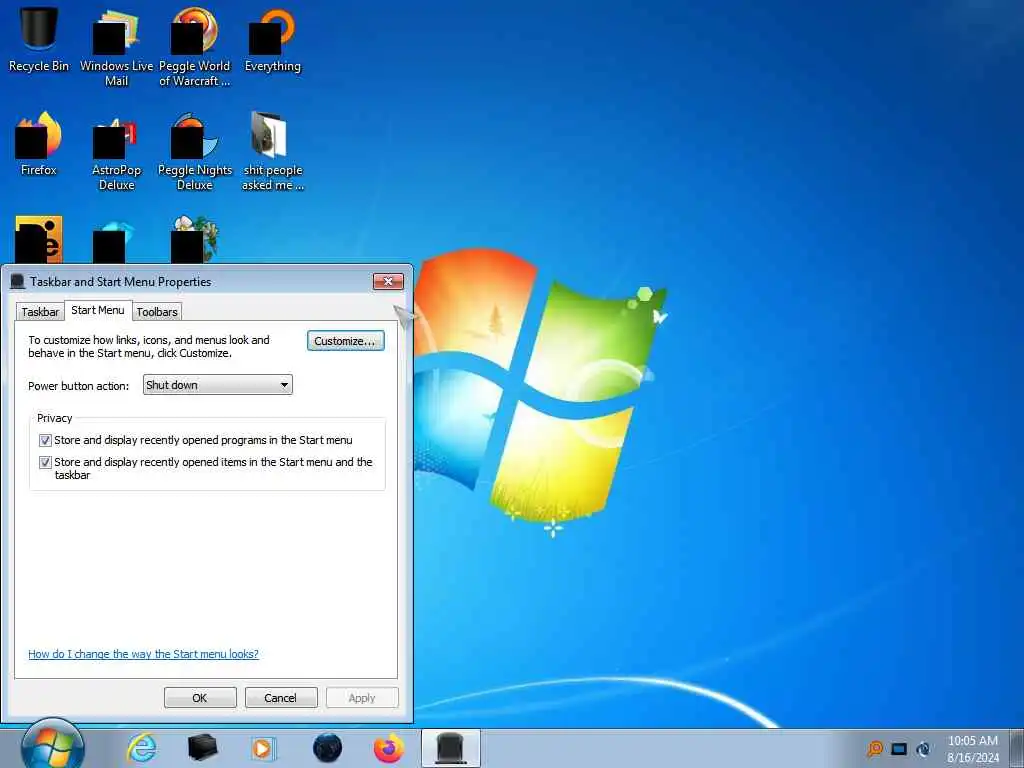Click the active Taskbar Properties taskbar button

point(451,748)
